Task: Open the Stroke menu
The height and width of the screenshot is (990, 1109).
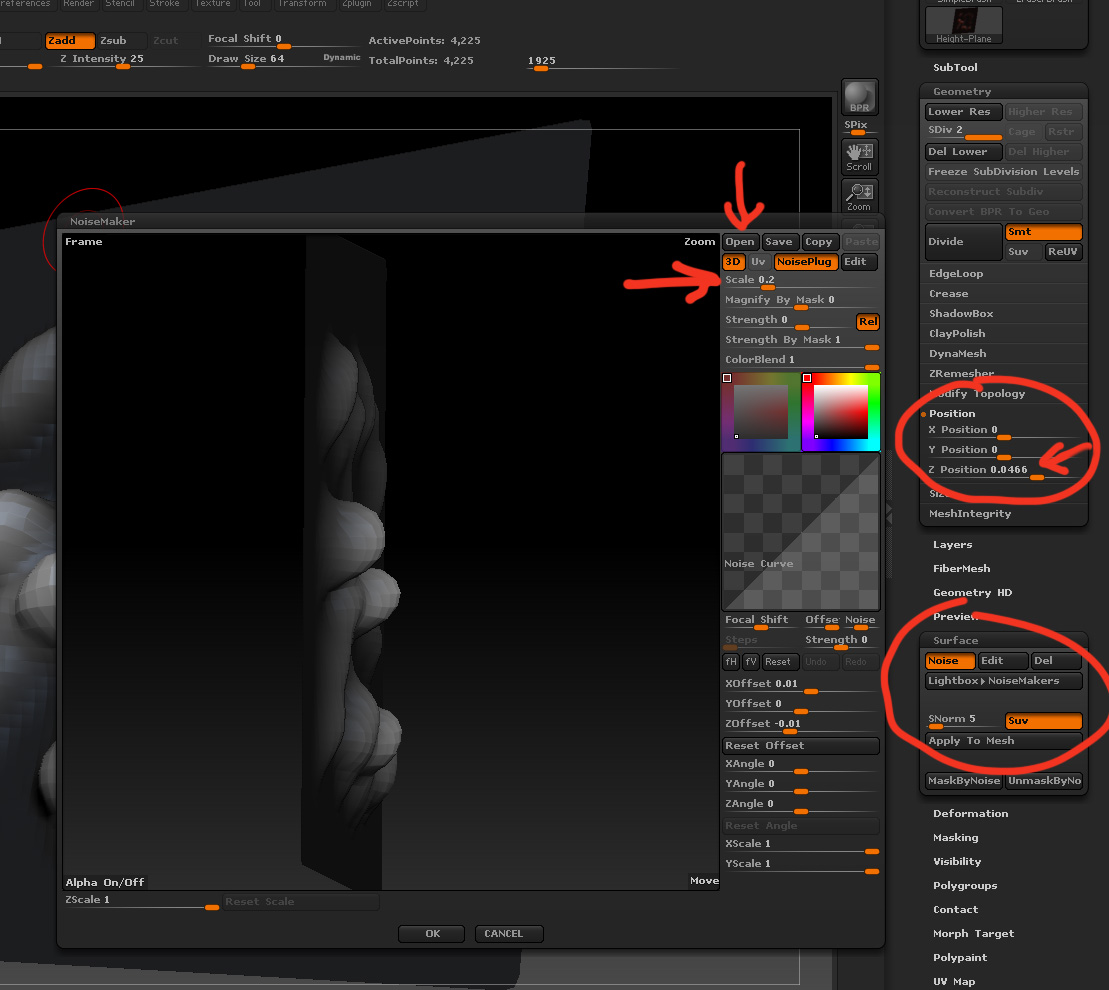Action: (x=164, y=4)
